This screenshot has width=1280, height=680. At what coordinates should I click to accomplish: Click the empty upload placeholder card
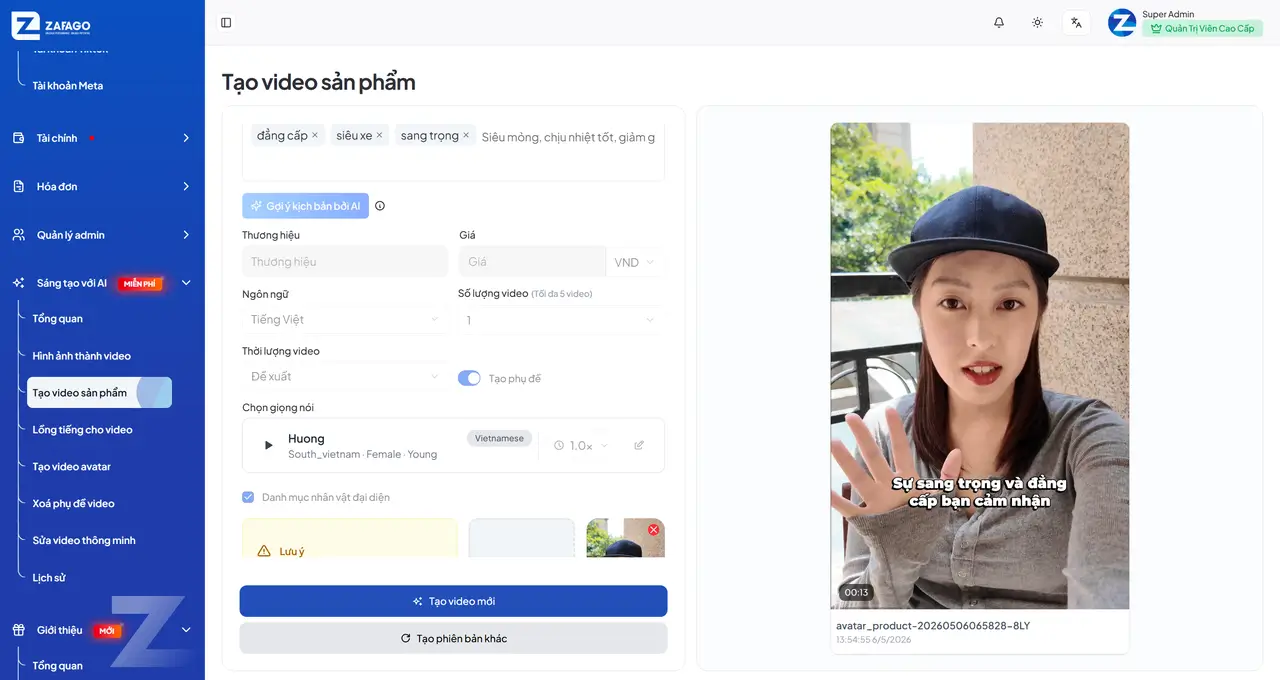[x=522, y=538]
